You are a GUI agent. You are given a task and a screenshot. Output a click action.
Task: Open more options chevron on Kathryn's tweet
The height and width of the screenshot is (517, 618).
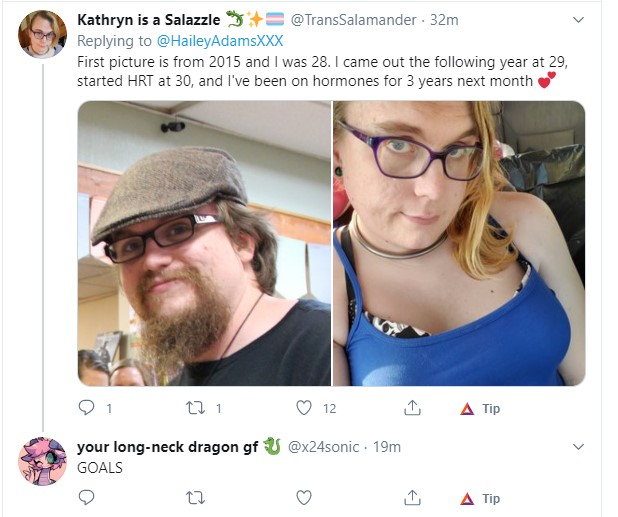tap(578, 20)
